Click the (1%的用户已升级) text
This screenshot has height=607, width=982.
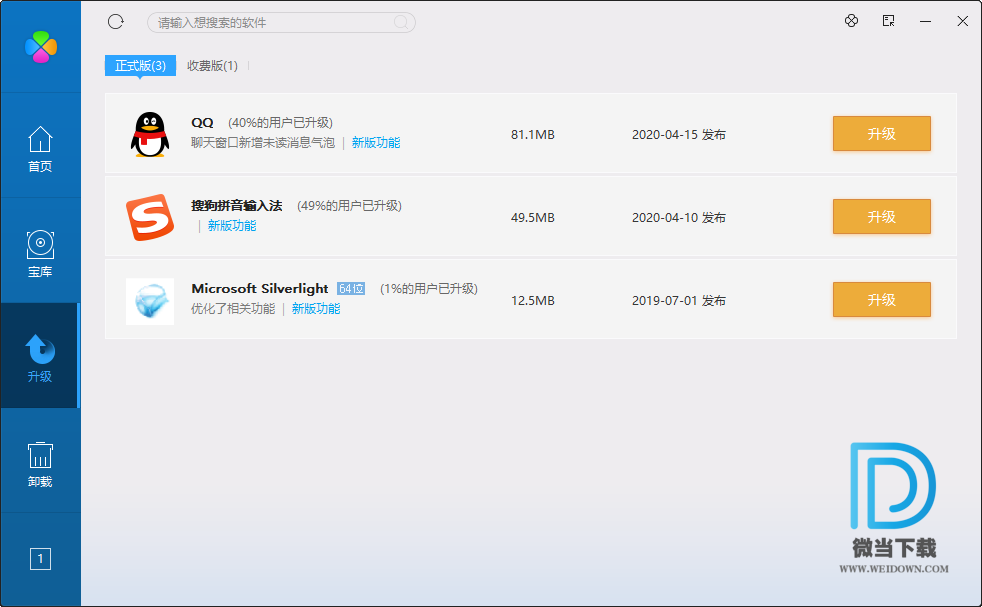pyautogui.click(x=429, y=289)
